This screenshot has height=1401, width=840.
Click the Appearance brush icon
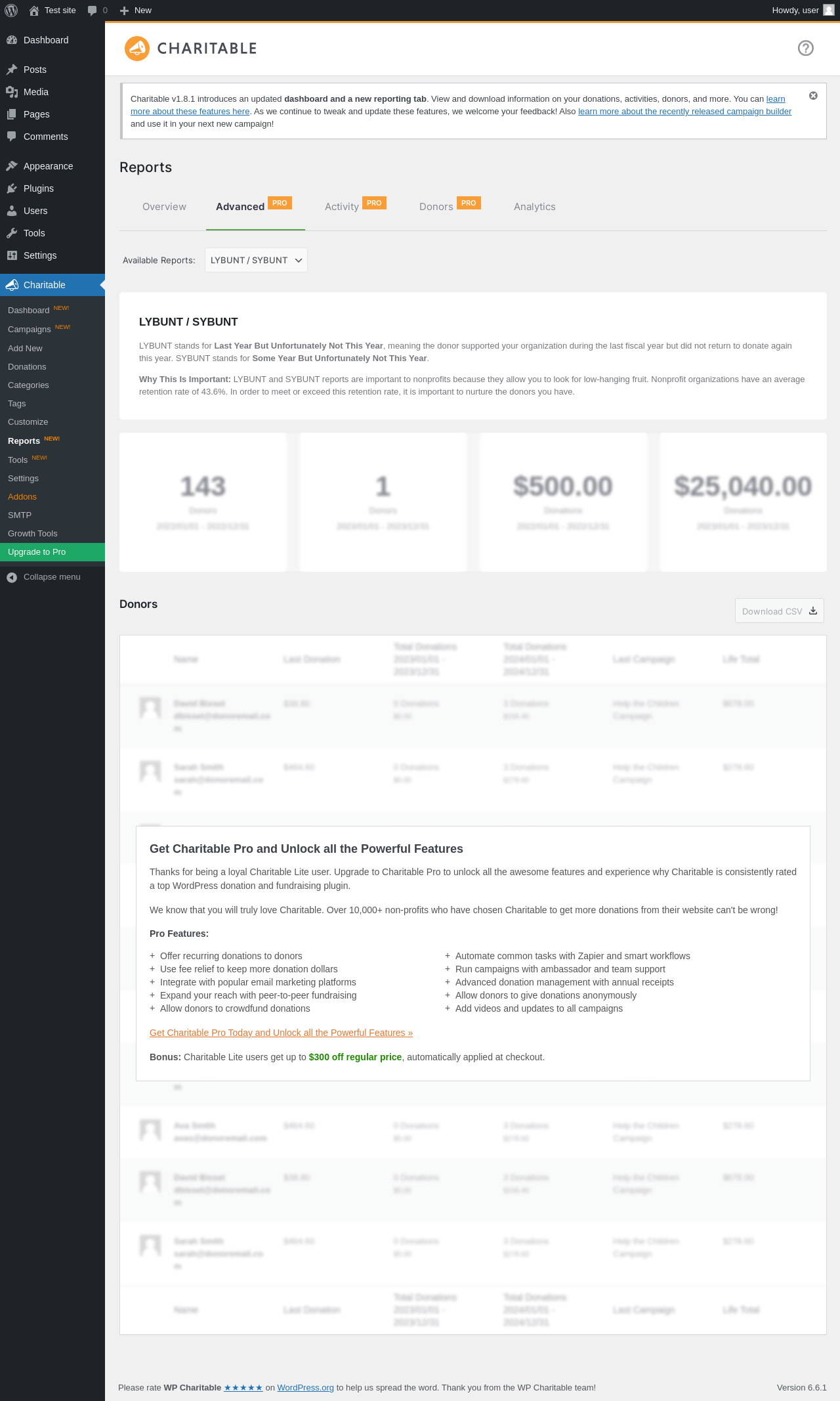pyautogui.click(x=12, y=166)
